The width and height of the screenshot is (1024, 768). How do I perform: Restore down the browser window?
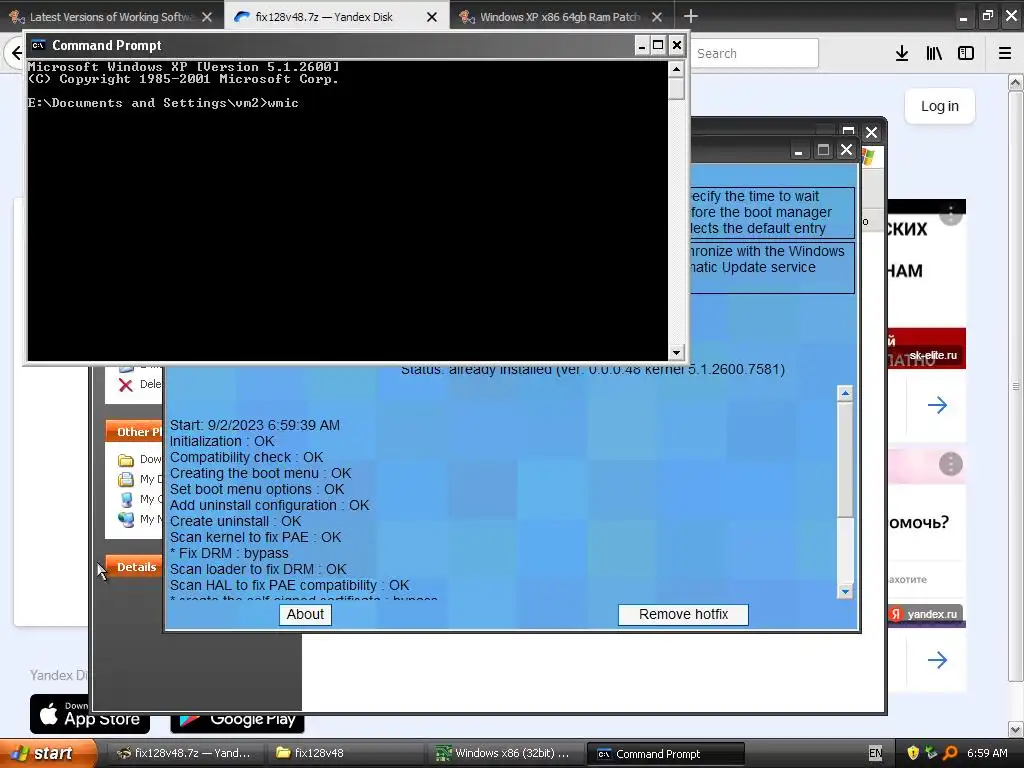(x=988, y=16)
